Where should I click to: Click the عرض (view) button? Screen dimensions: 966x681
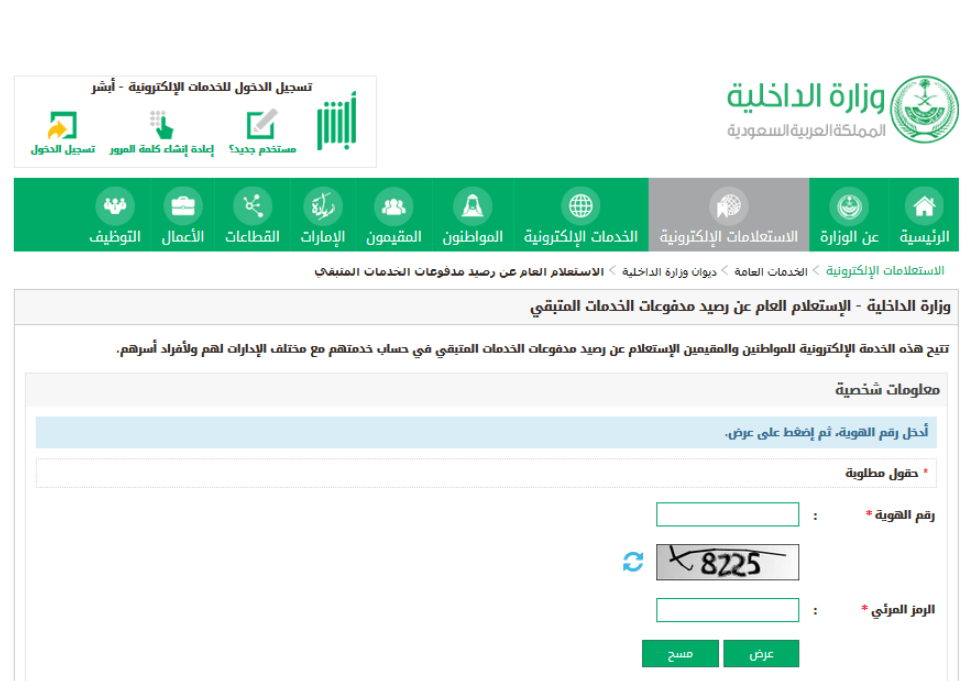click(761, 653)
